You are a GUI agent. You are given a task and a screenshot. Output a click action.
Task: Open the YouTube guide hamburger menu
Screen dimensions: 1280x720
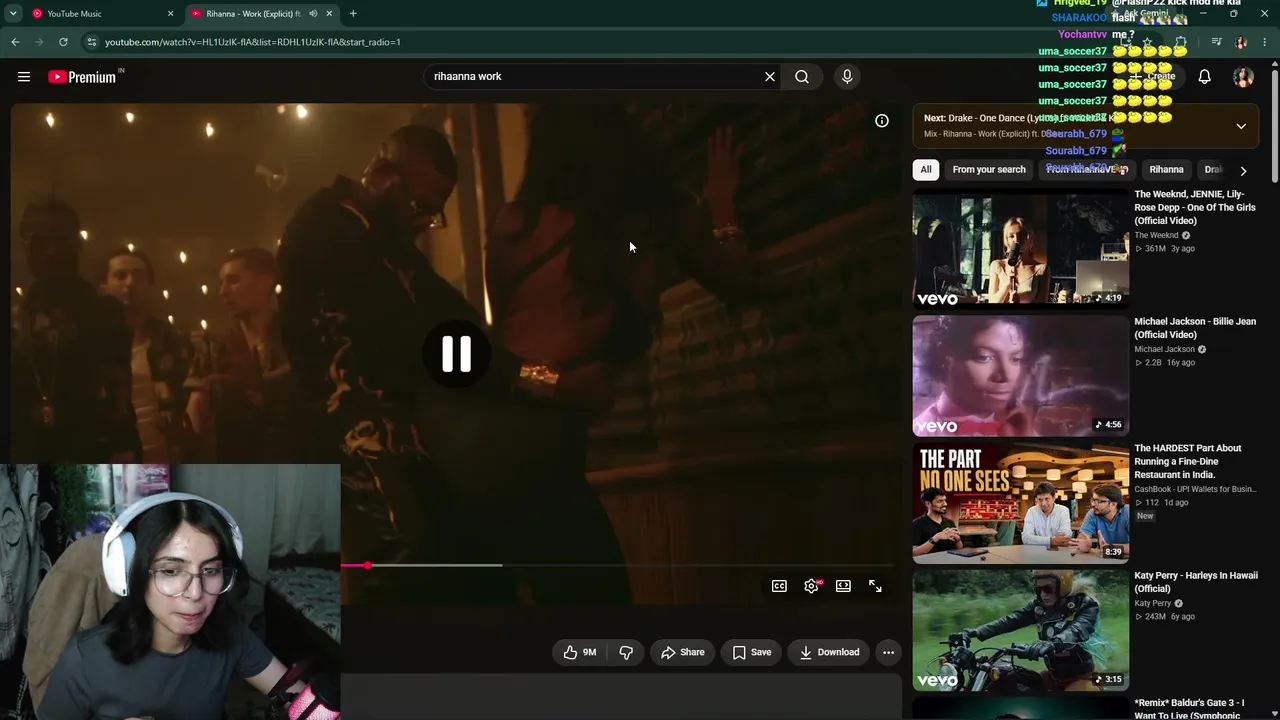tap(24, 77)
